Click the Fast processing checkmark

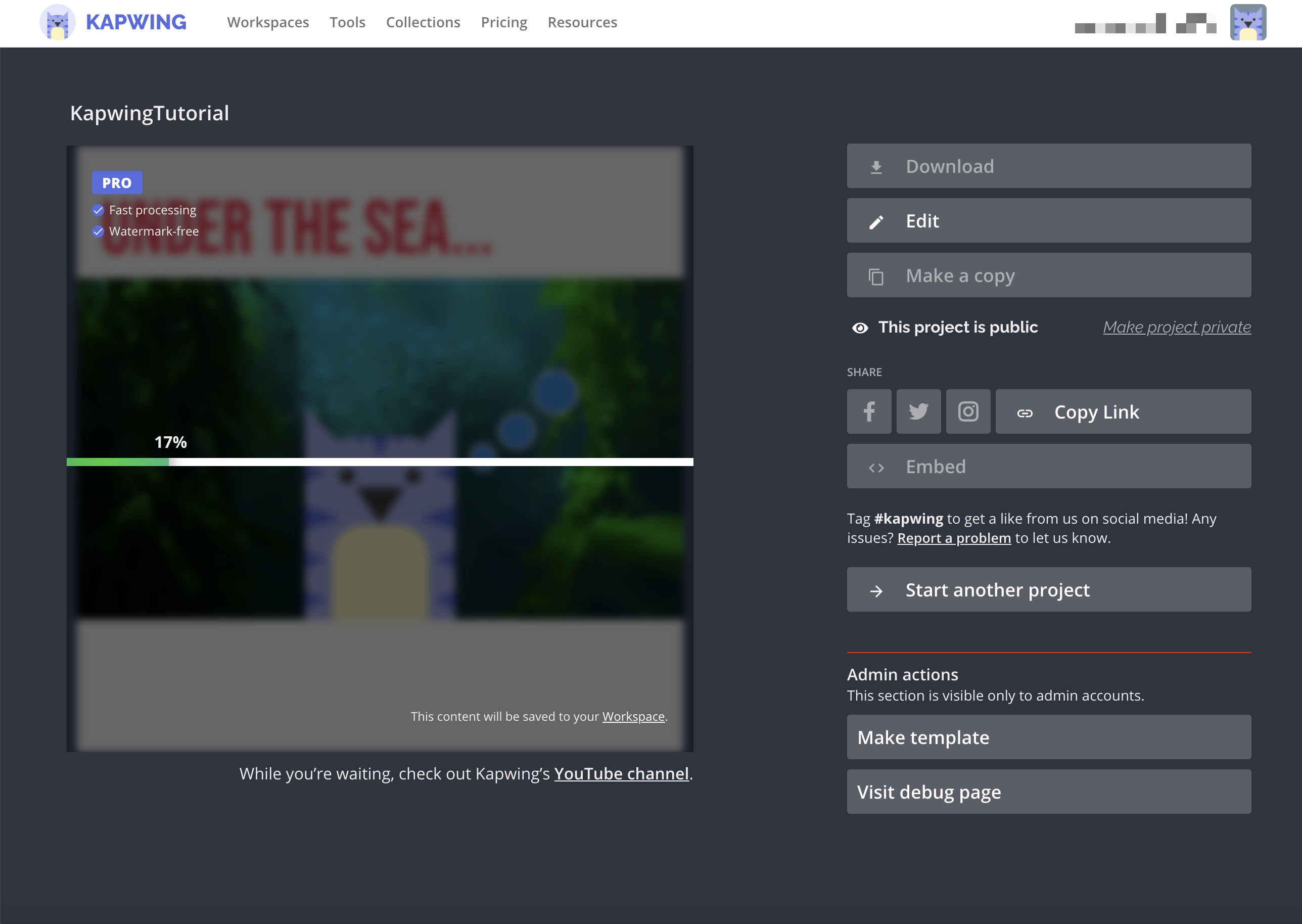(98, 210)
